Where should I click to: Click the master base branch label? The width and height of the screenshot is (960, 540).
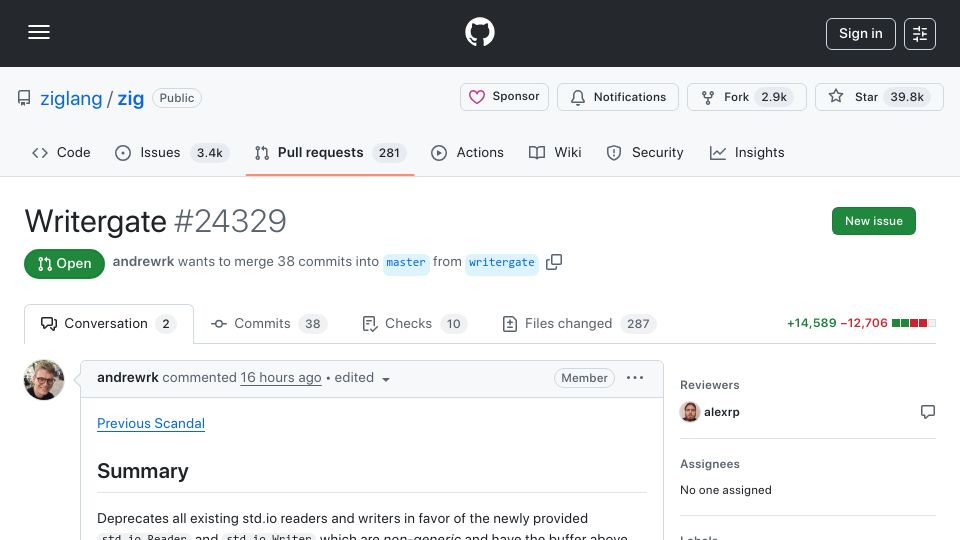point(406,263)
